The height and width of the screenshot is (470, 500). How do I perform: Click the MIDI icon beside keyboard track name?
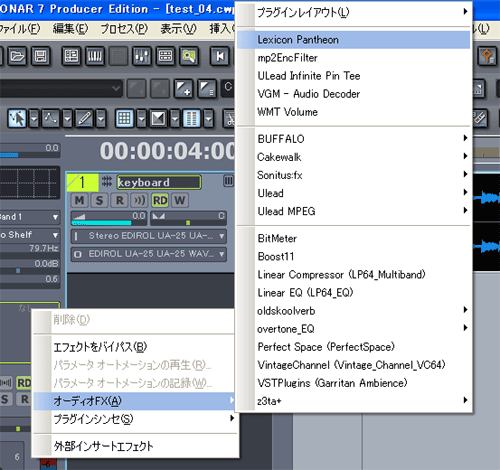[107, 181]
